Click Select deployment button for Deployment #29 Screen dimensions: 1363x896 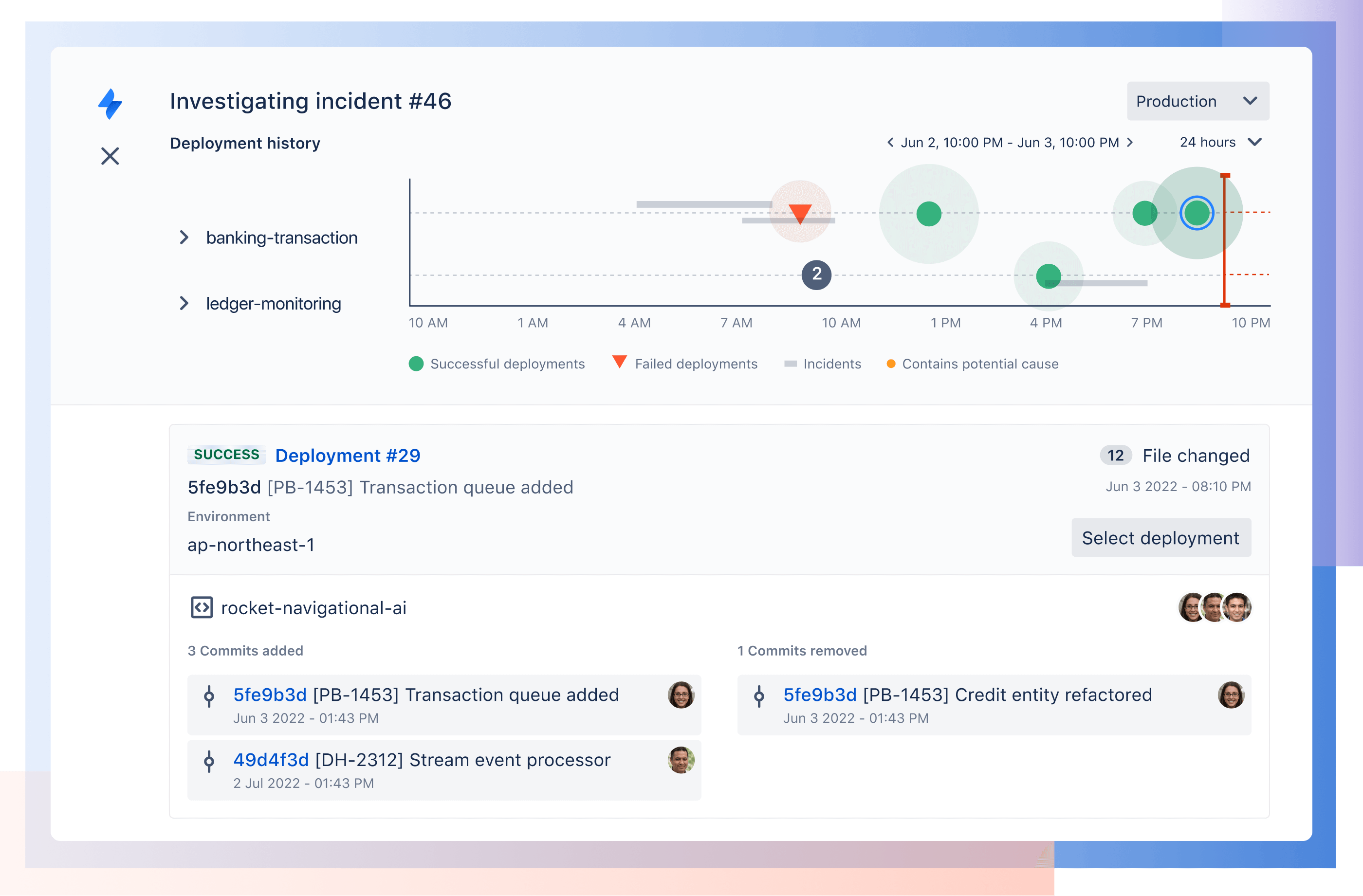tap(1162, 538)
